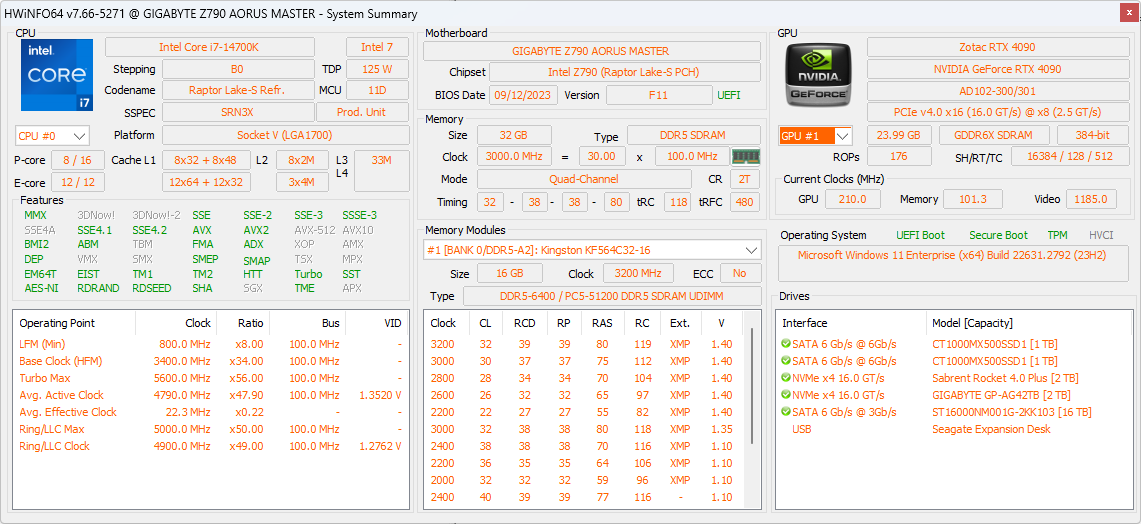Click the status check icon for GIGABYTE GP-AG42TB drive
Viewport: 1141px width, 524px height.
(x=786, y=395)
